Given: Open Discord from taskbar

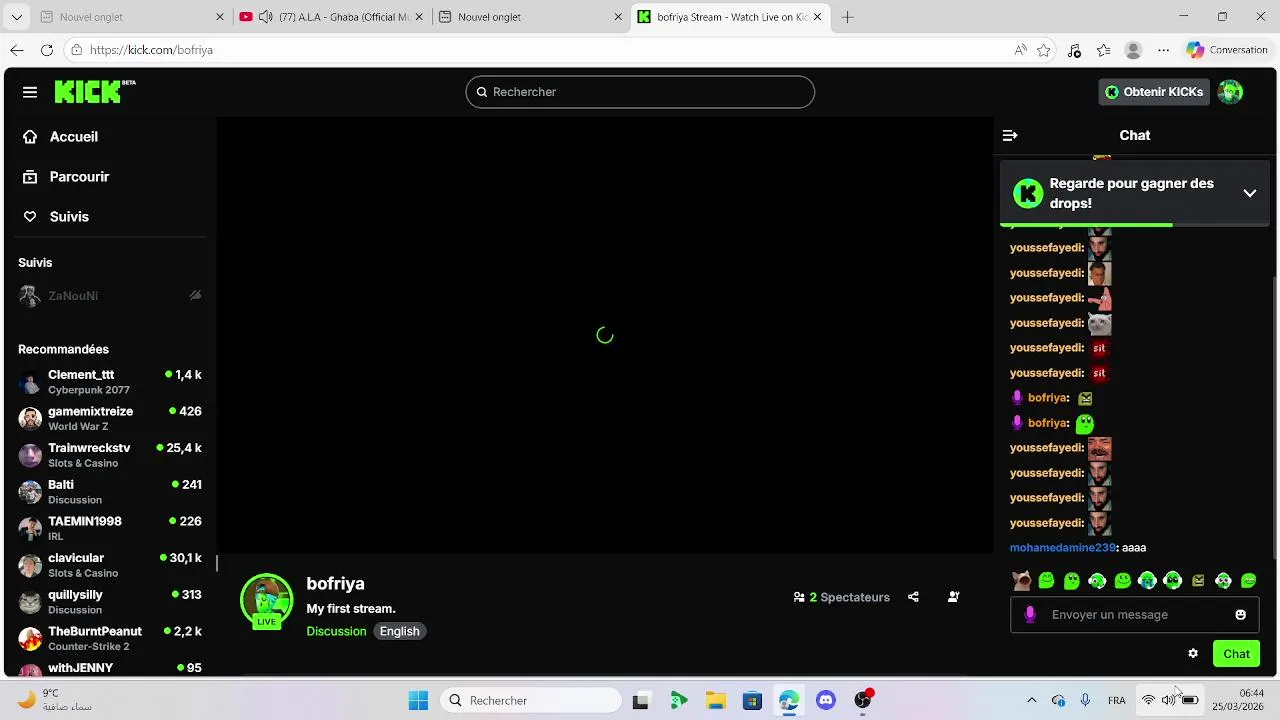Looking at the screenshot, I should 826,701.
